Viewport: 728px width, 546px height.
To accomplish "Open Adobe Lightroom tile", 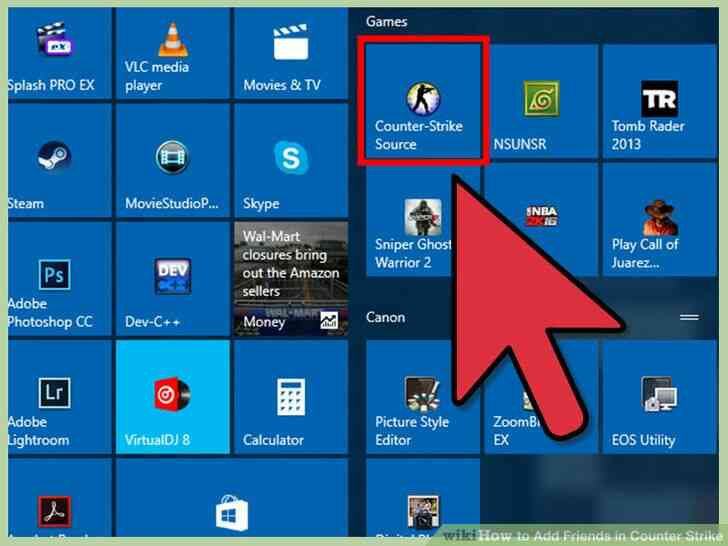I will (x=59, y=397).
